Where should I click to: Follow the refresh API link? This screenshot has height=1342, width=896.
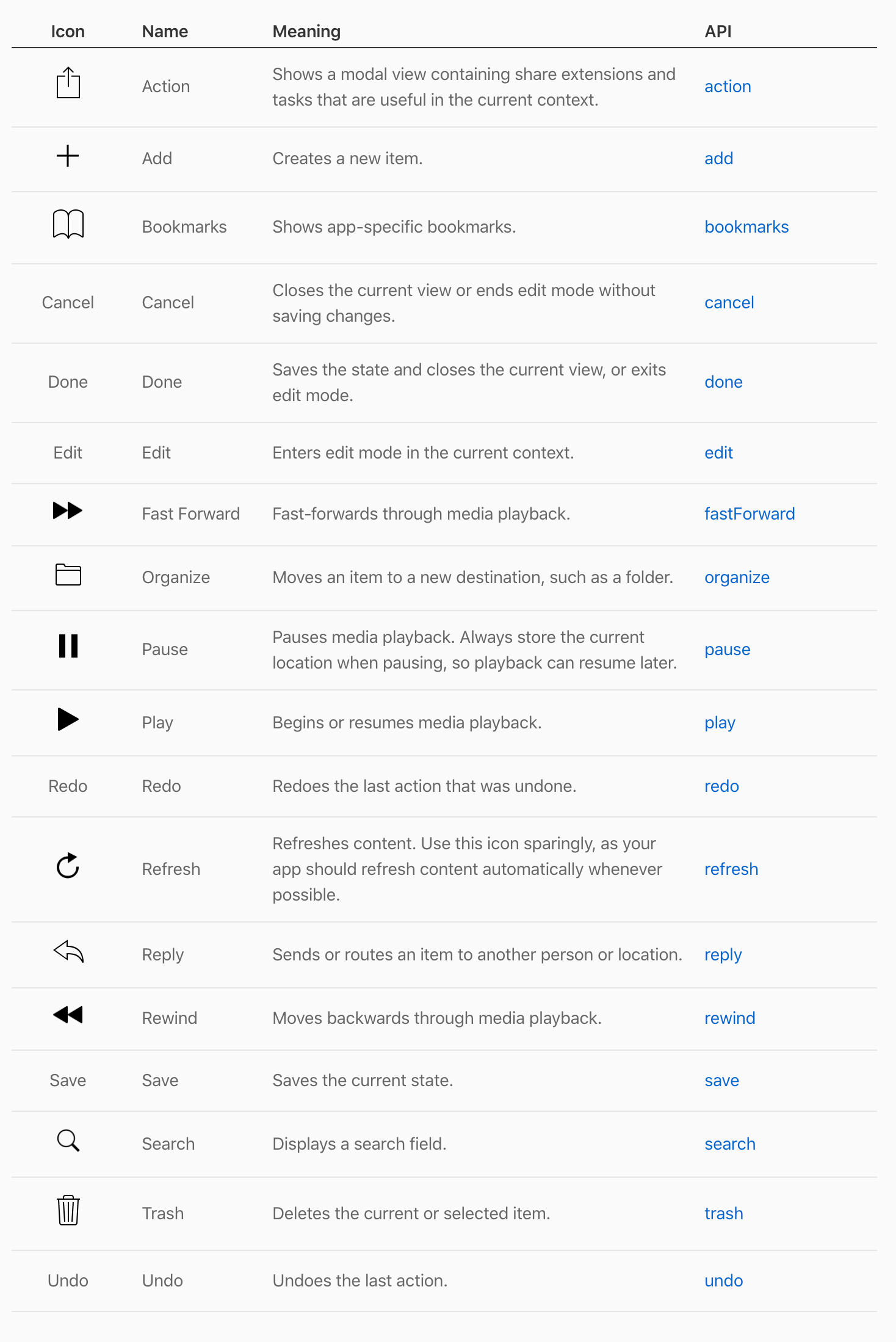point(731,869)
